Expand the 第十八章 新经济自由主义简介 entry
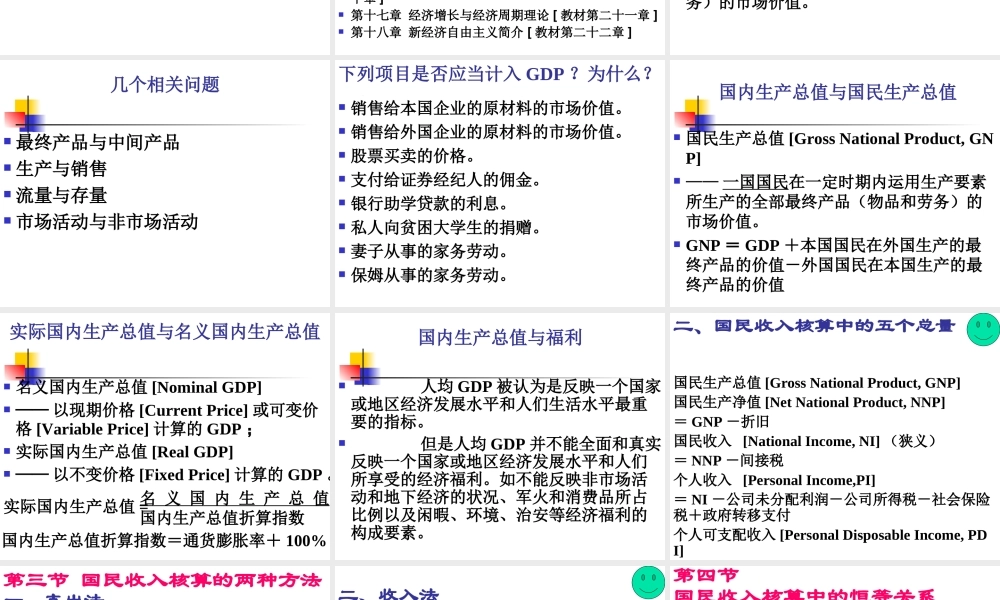The width and height of the screenshot is (1000, 600). [x=491, y=31]
